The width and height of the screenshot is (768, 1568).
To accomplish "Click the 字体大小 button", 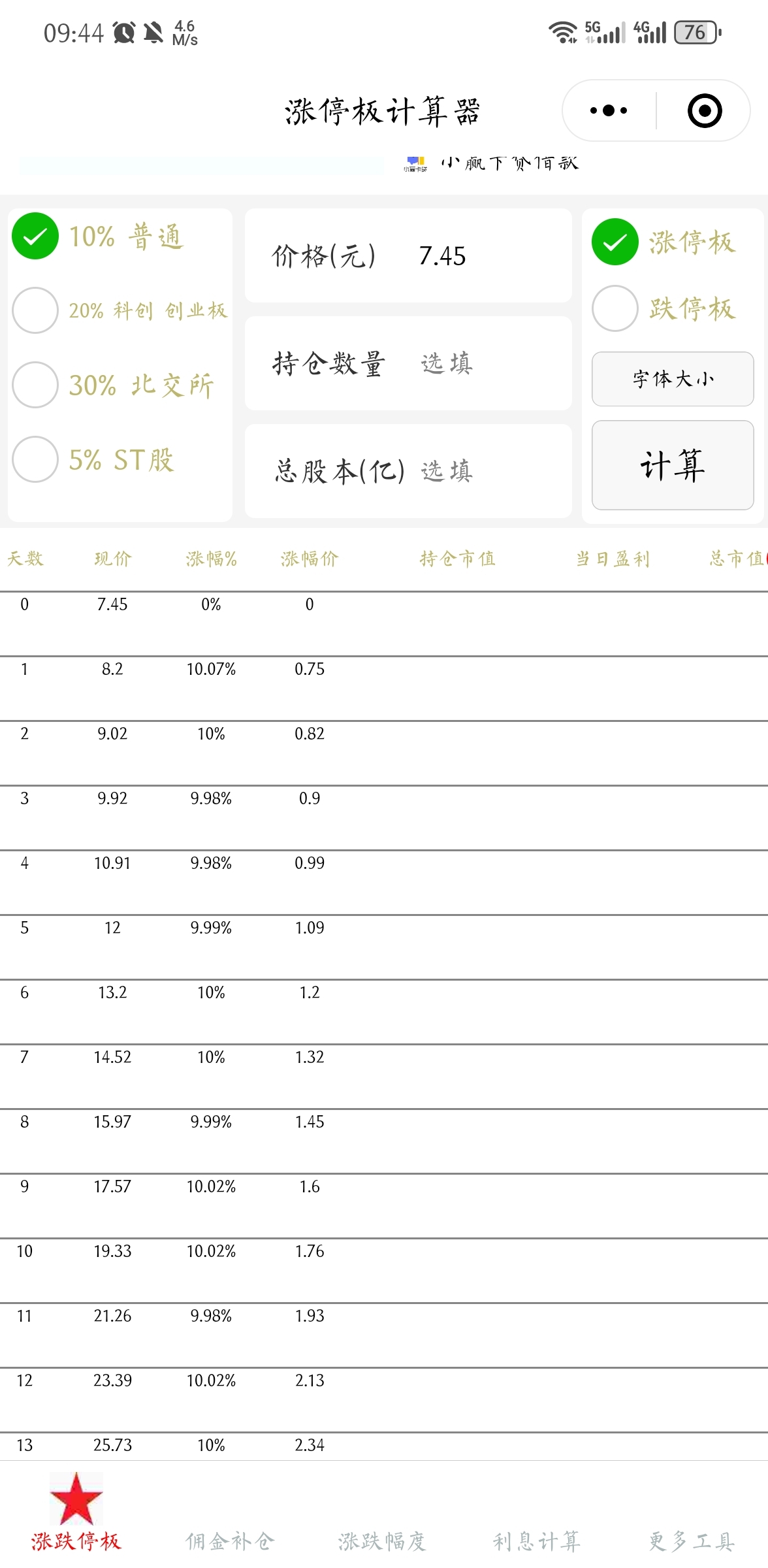I will 673,379.
